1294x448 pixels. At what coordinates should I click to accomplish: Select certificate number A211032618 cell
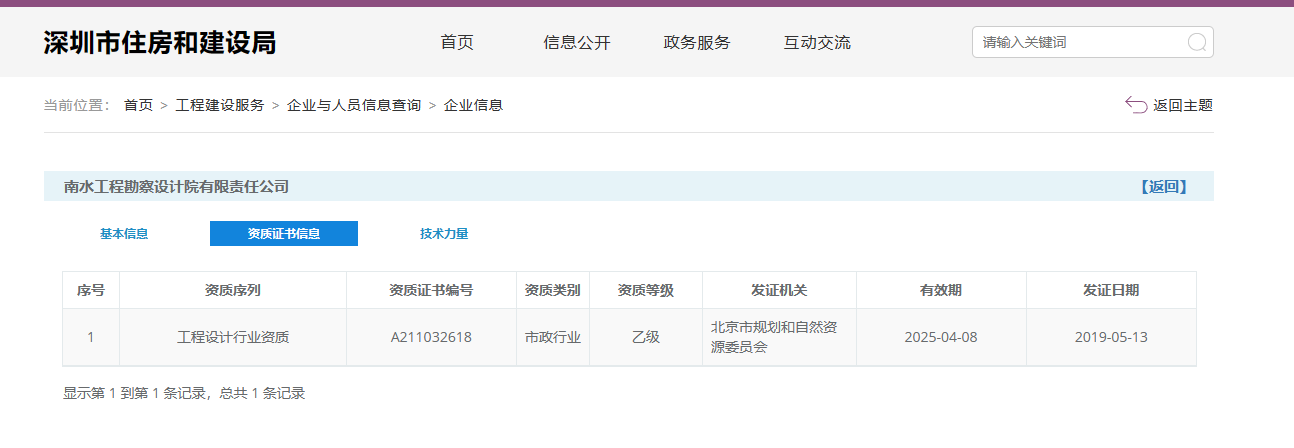(431, 337)
